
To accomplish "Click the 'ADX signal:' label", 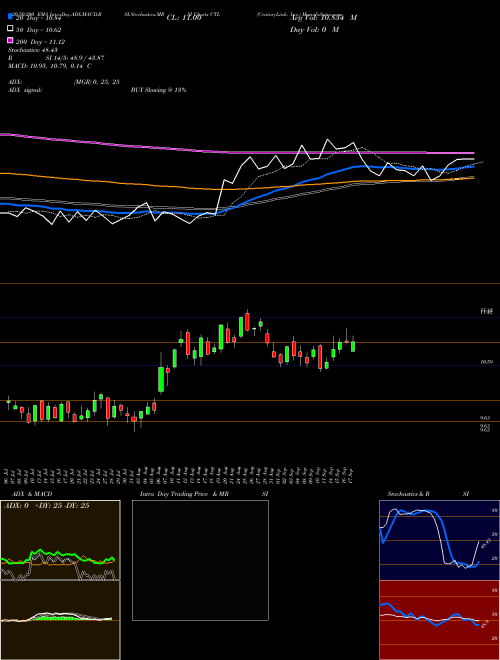I will pos(25,90).
